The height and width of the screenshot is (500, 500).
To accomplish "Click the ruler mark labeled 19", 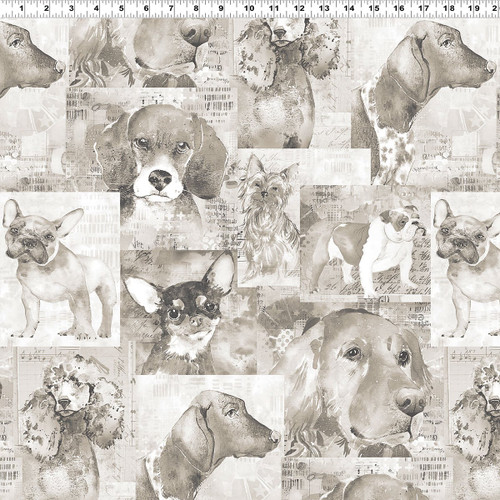I will [474, 8].
